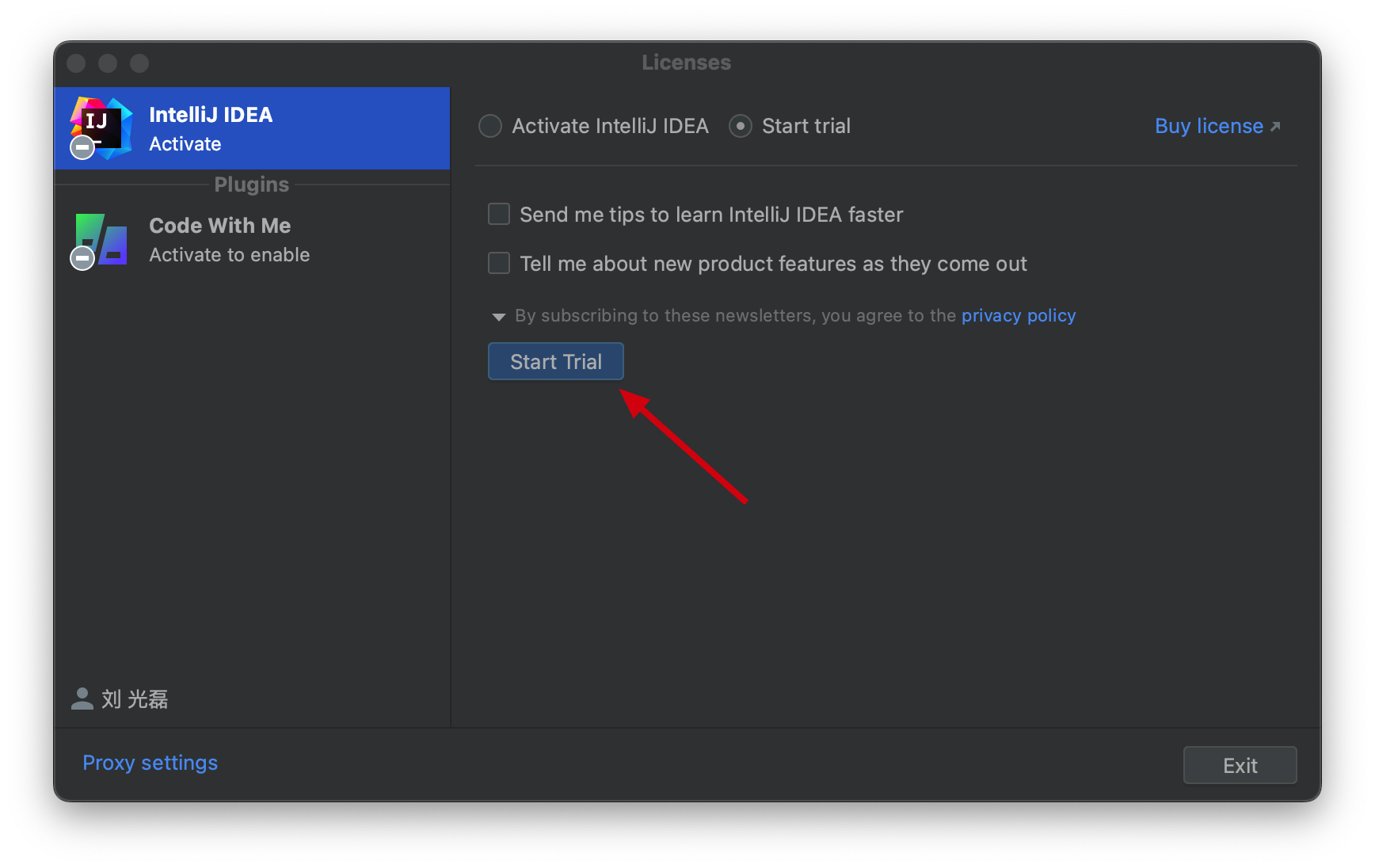Click the user name 刘 光磊
The image size is (1375, 868).
click(x=135, y=699)
